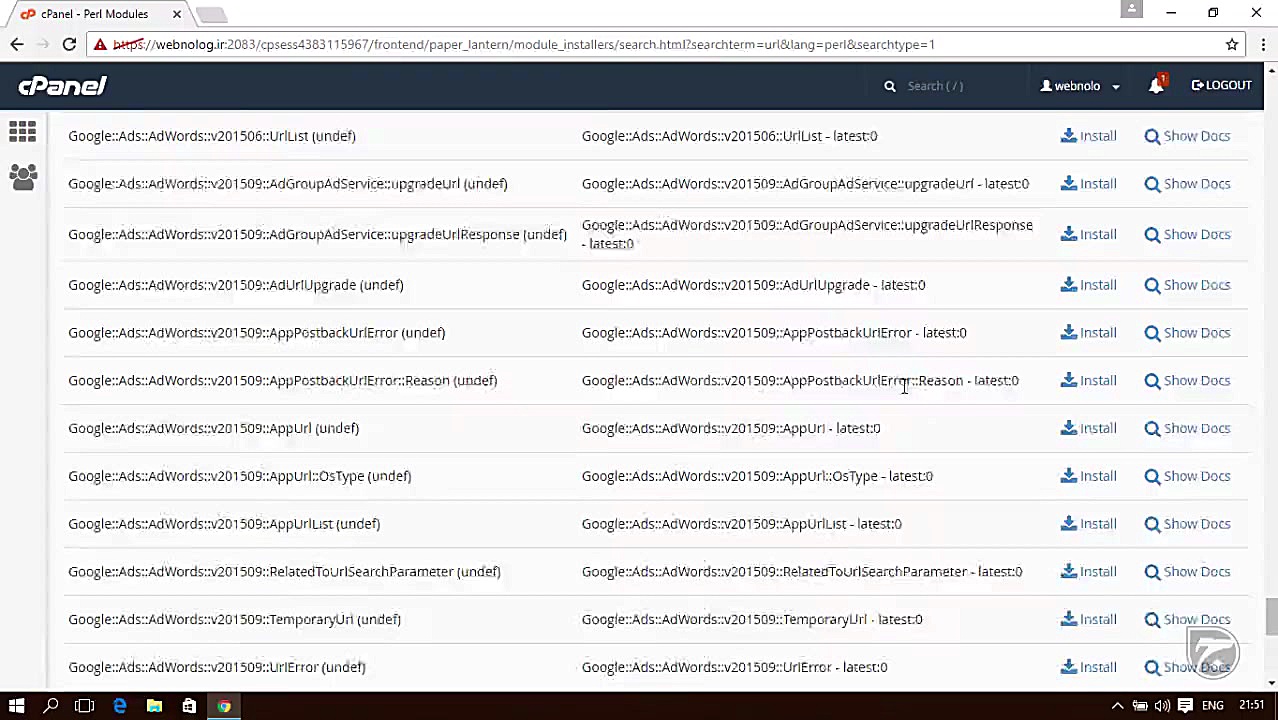Open the notifications bell icon
The height and width of the screenshot is (720, 1278).
pos(1156,86)
